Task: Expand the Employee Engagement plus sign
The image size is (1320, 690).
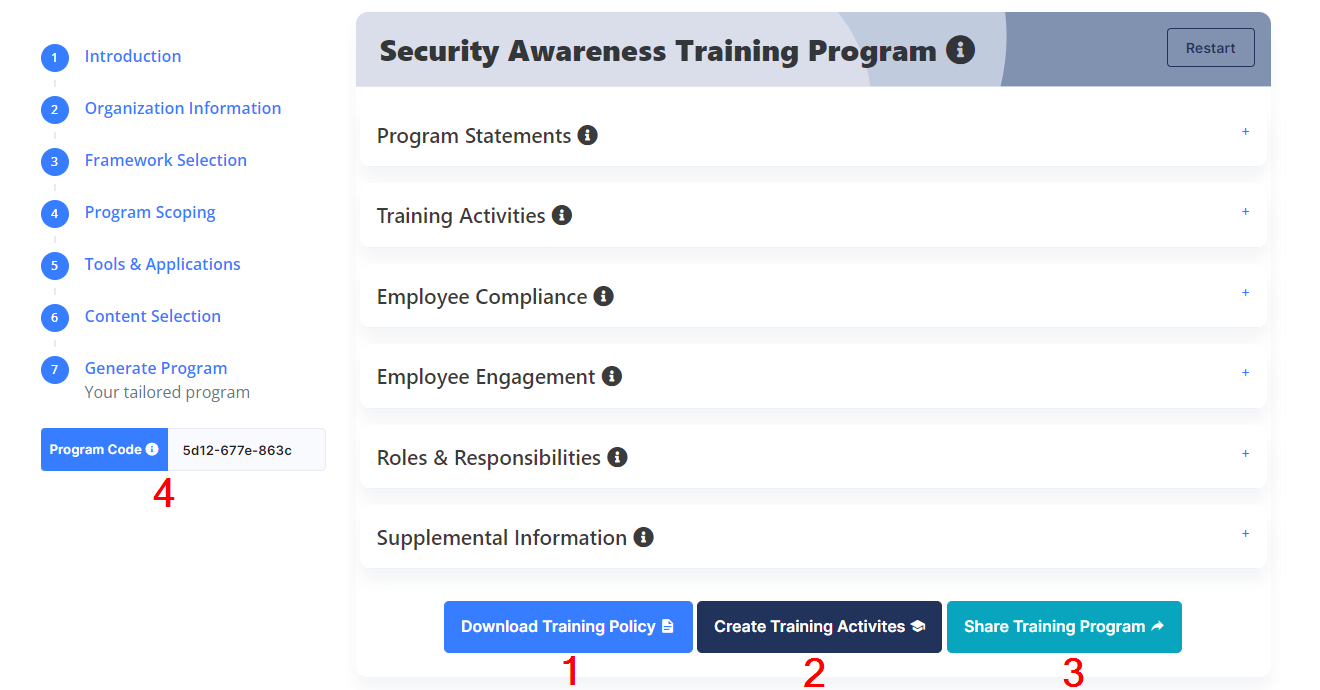Action: tap(1245, 373)
